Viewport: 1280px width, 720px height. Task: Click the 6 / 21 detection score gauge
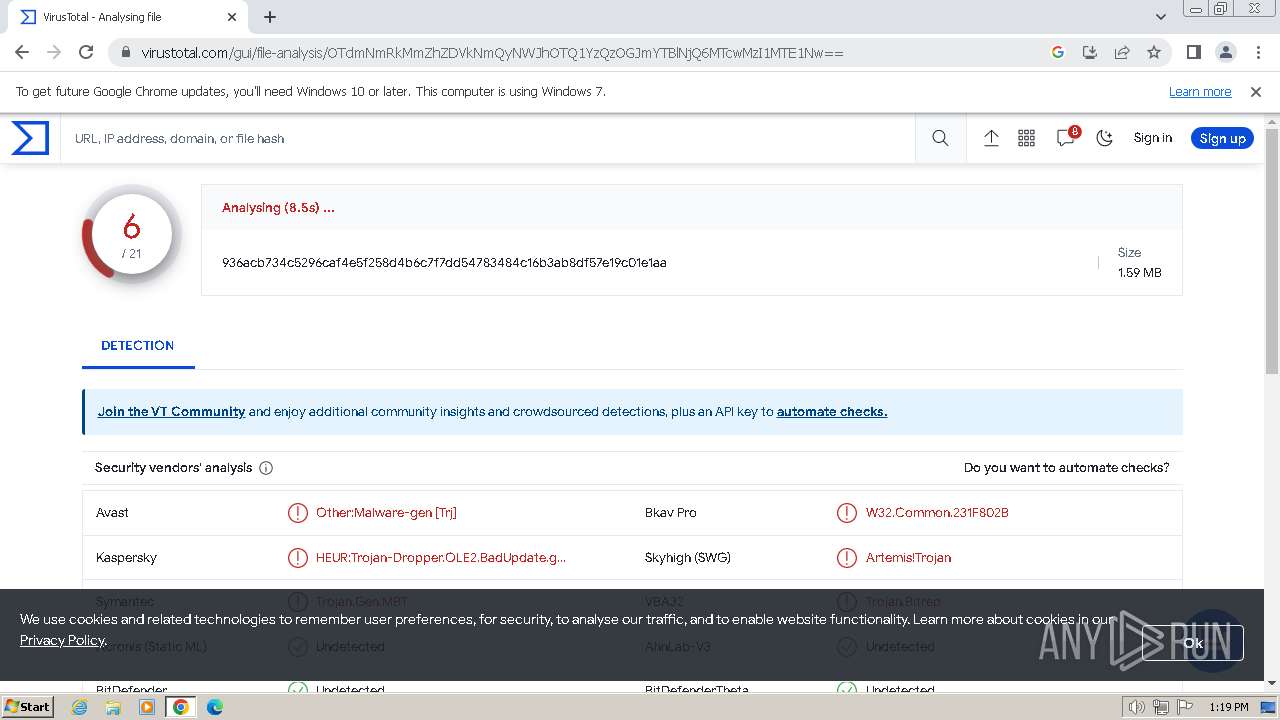[131, 235]
